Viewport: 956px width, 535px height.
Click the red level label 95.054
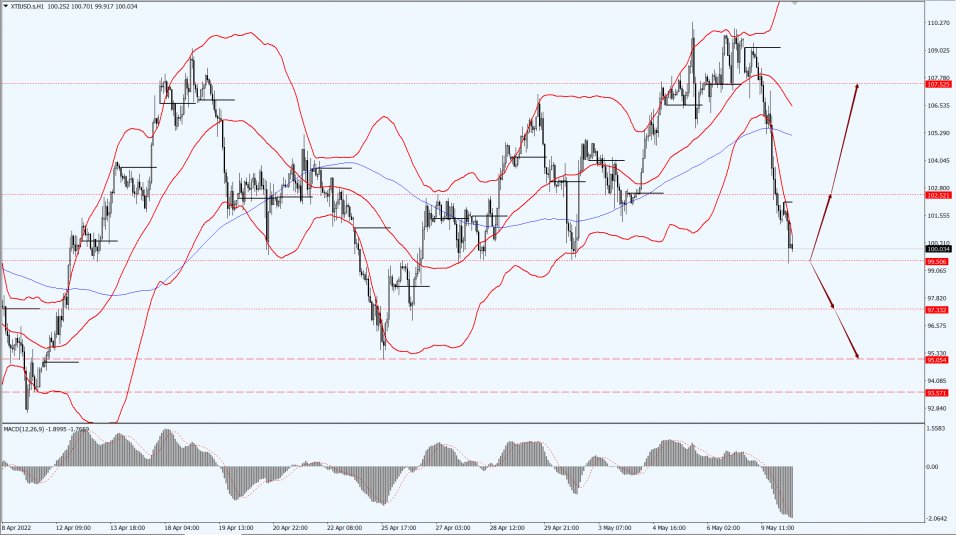(x=937, y=360)
